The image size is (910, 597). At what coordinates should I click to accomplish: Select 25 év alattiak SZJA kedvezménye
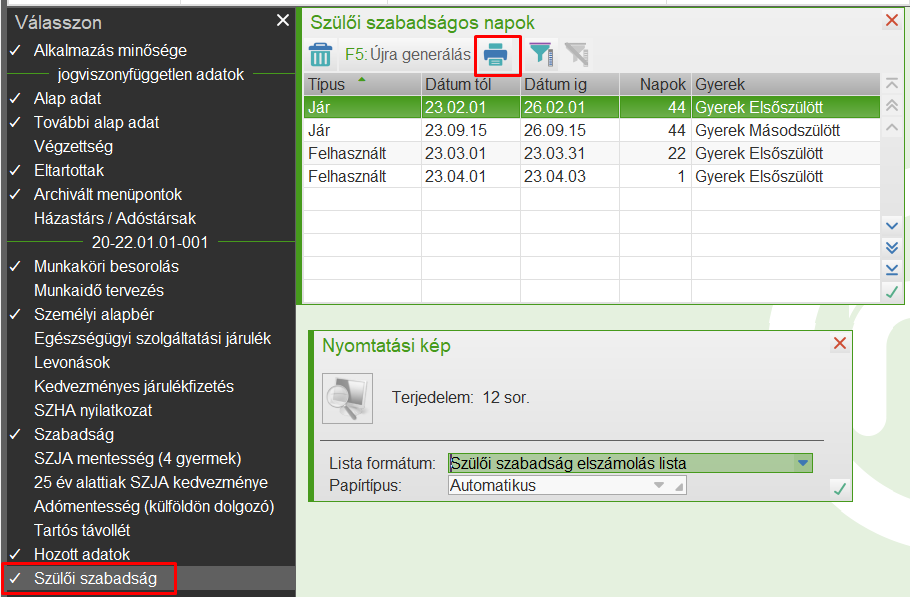[x=151, y=482]
